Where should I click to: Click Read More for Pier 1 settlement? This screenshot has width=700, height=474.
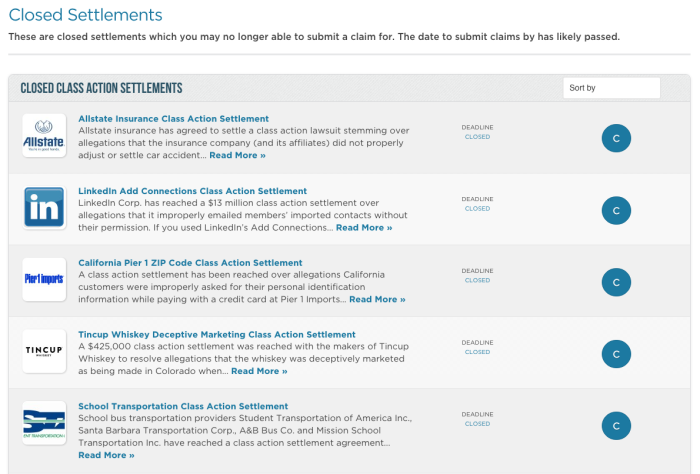[x=377, y=299]
